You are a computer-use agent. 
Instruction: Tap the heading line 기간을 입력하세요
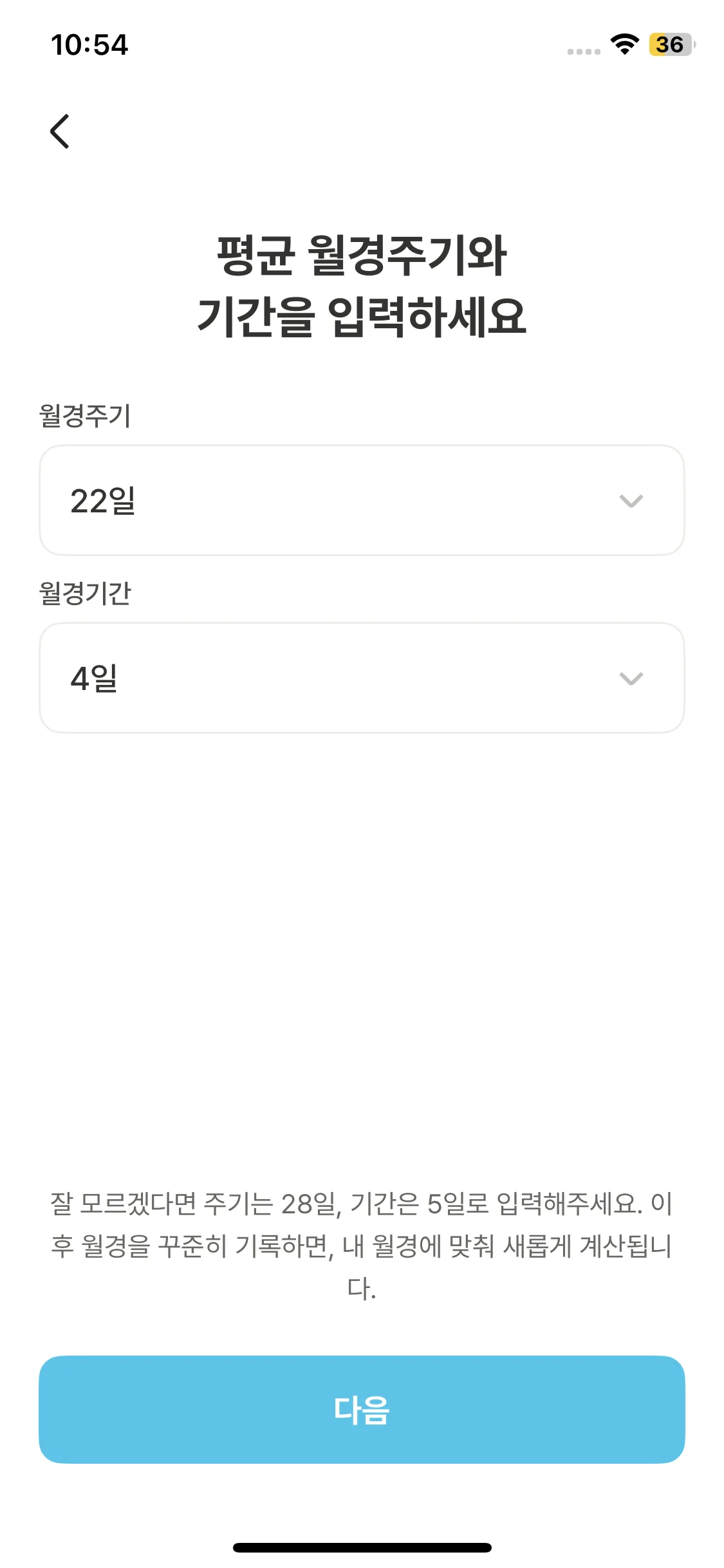tap(362, 317)
